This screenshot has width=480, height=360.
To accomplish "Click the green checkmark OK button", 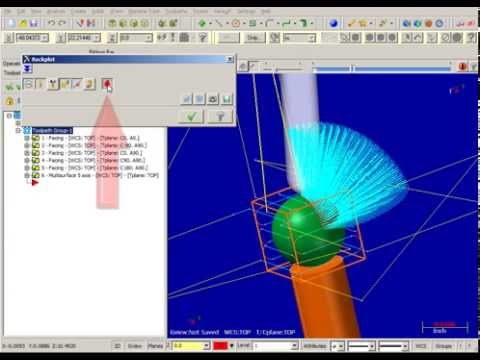I will pyautogui.click(x=191, y=117).
